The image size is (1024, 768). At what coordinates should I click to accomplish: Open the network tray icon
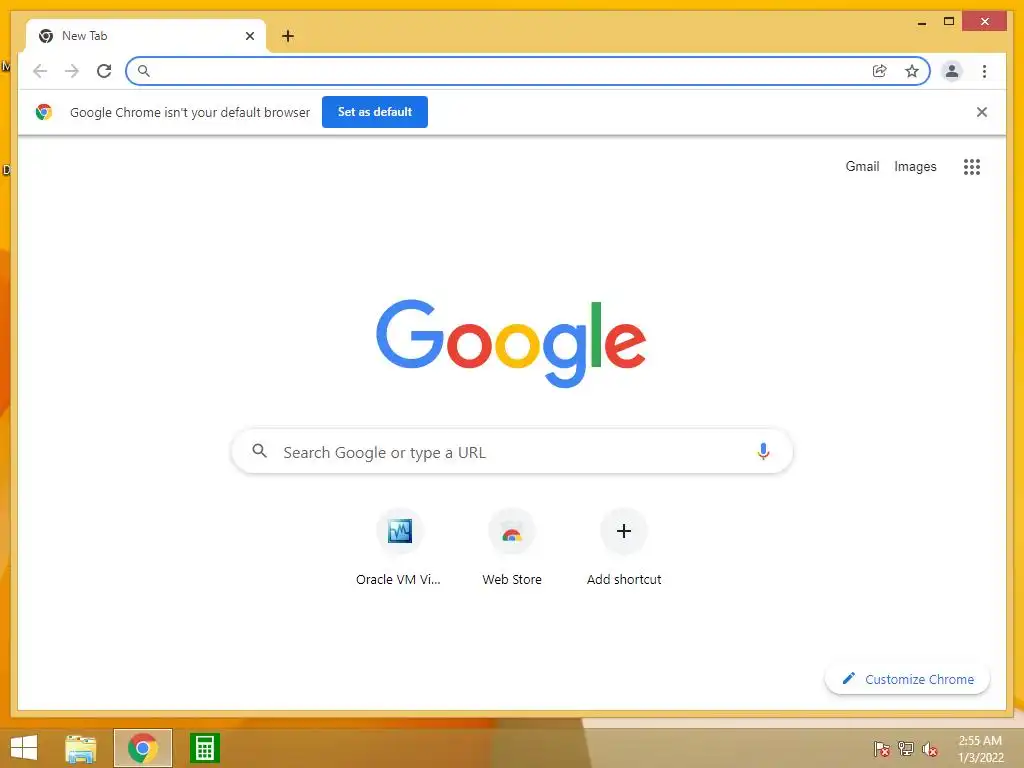(906, 748)
